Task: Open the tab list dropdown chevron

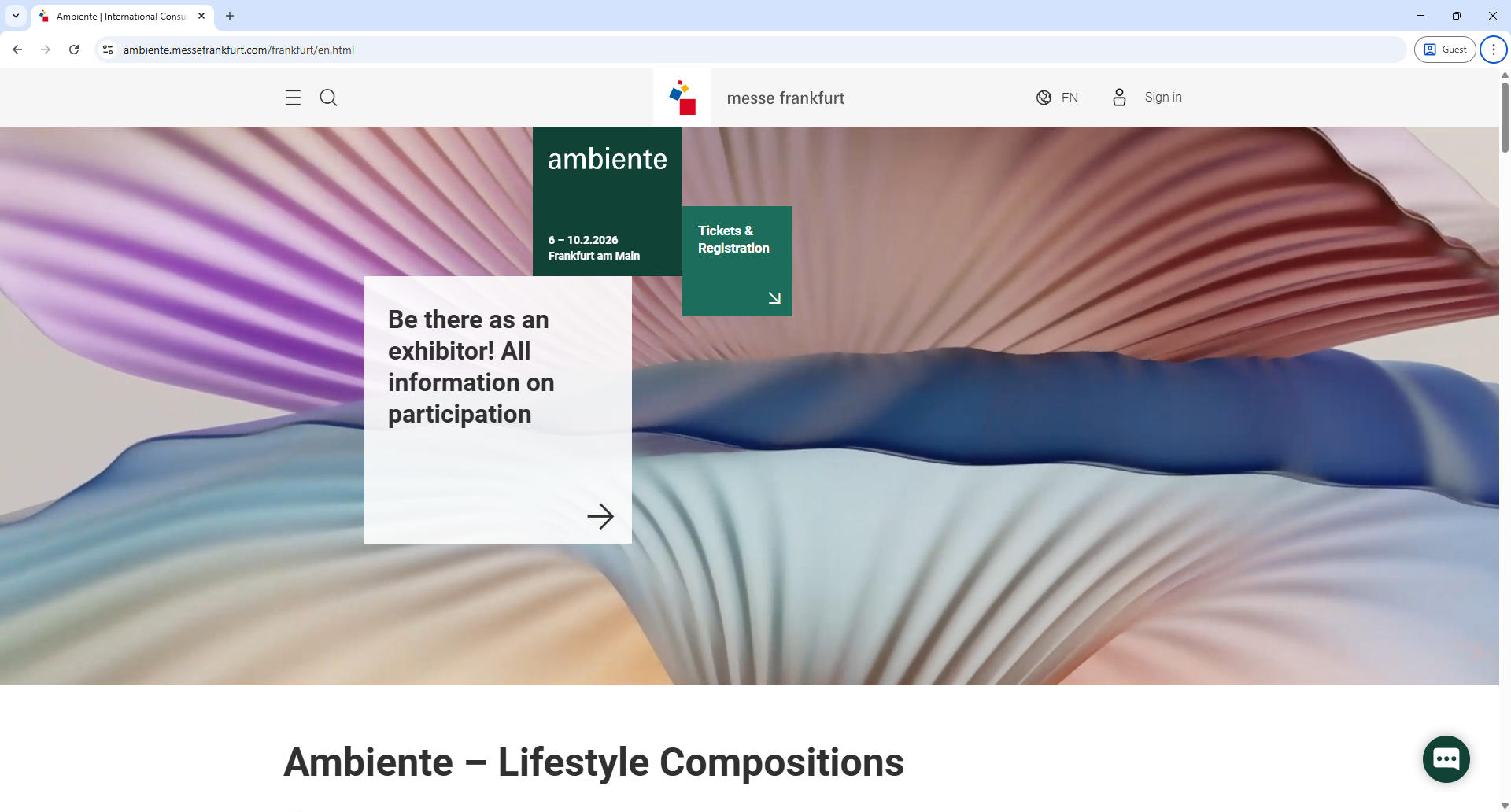Action: coord(15,16)
